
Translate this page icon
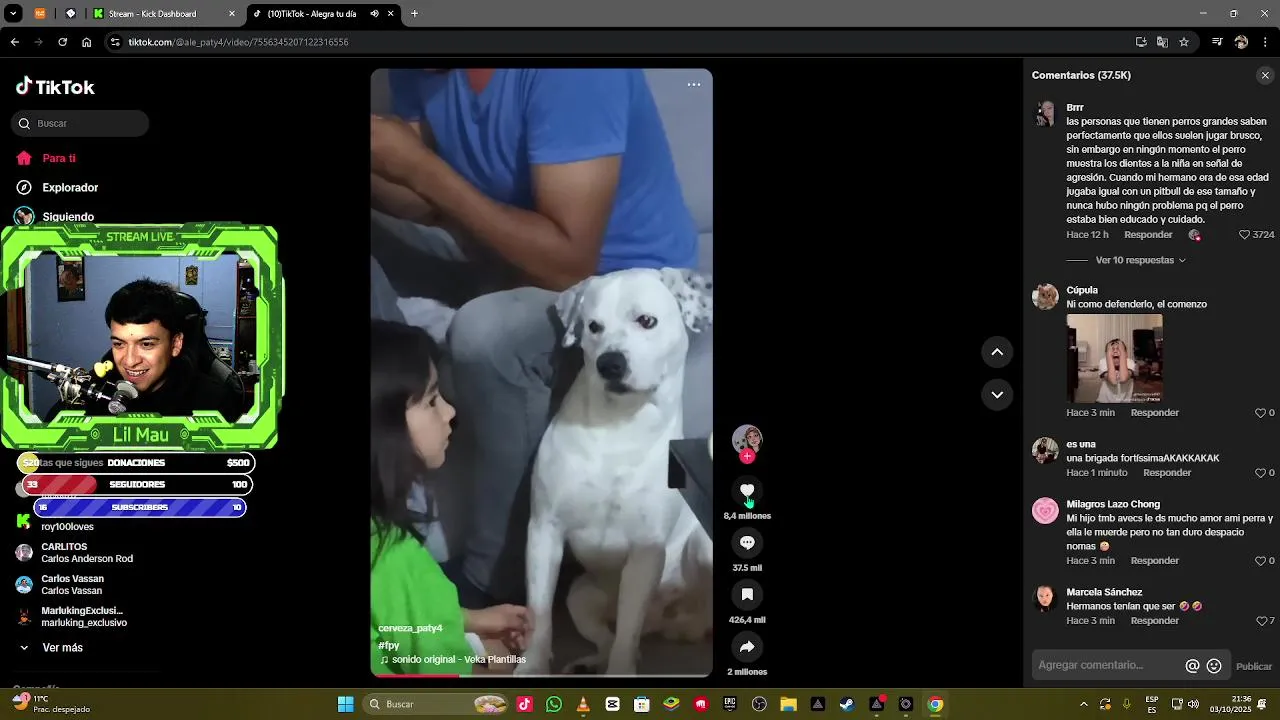[1162, 42]
